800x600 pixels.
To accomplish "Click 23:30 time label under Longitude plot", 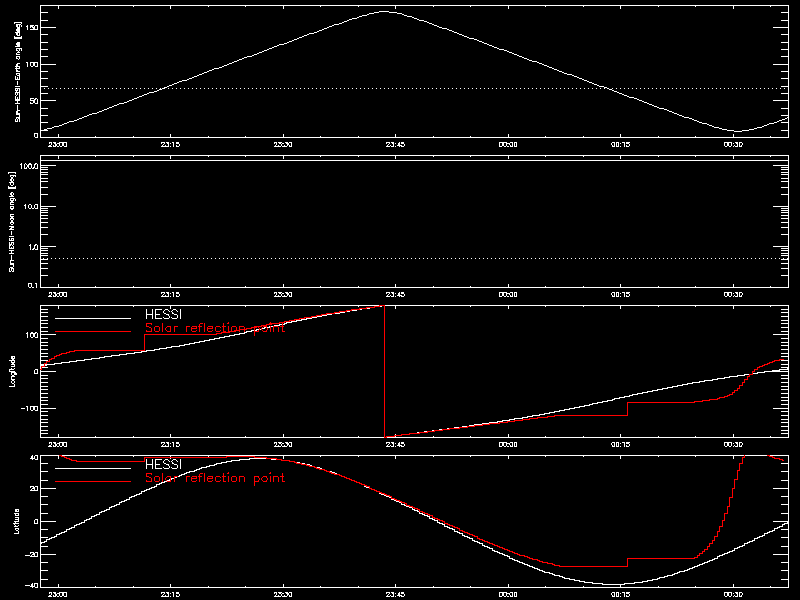I will 283,445.
